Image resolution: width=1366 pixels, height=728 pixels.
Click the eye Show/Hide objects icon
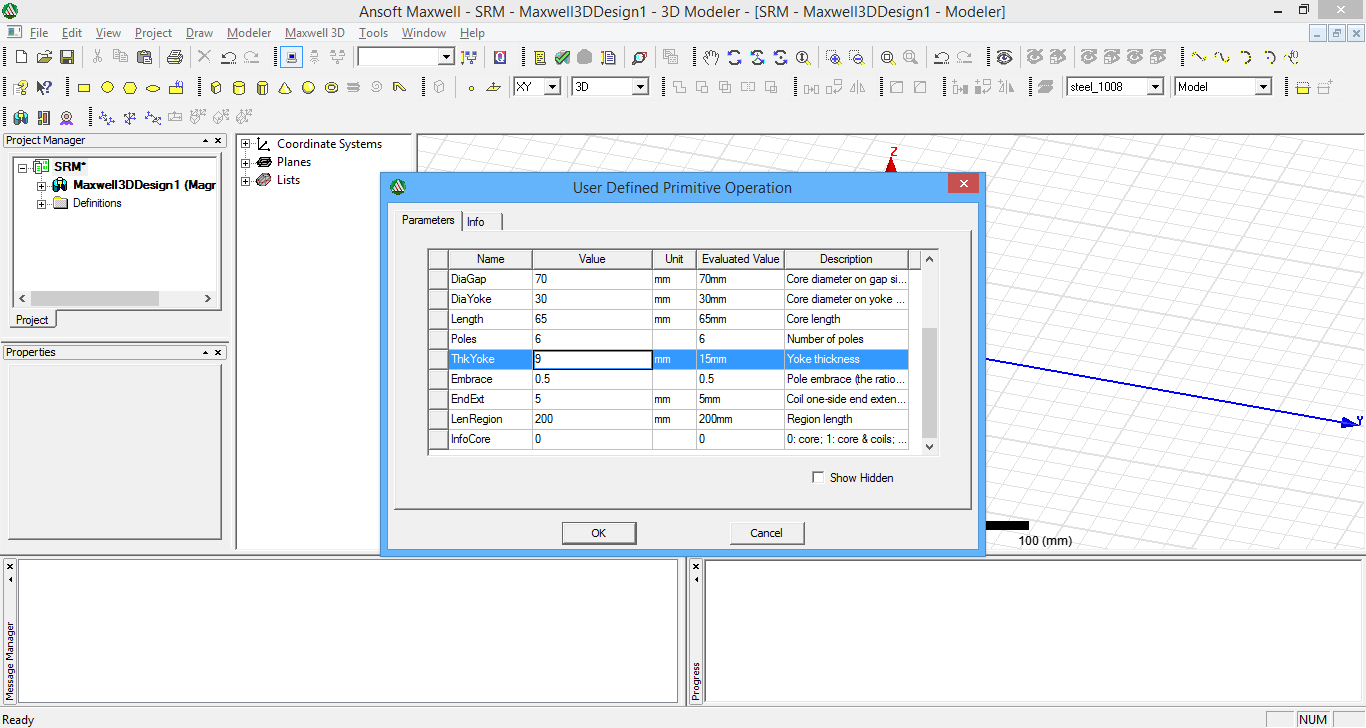[x=1004, y=57]
